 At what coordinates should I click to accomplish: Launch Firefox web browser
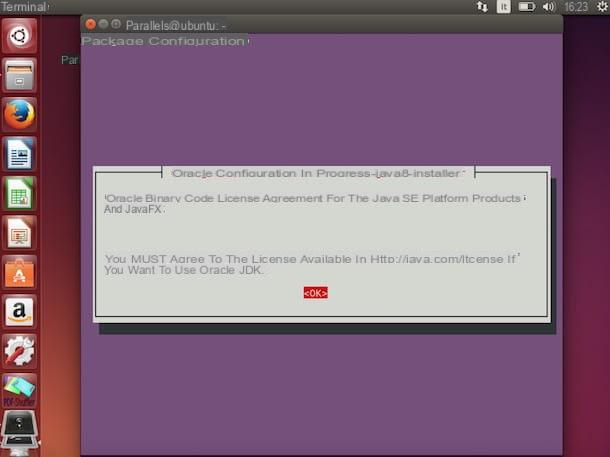[19, 115]
